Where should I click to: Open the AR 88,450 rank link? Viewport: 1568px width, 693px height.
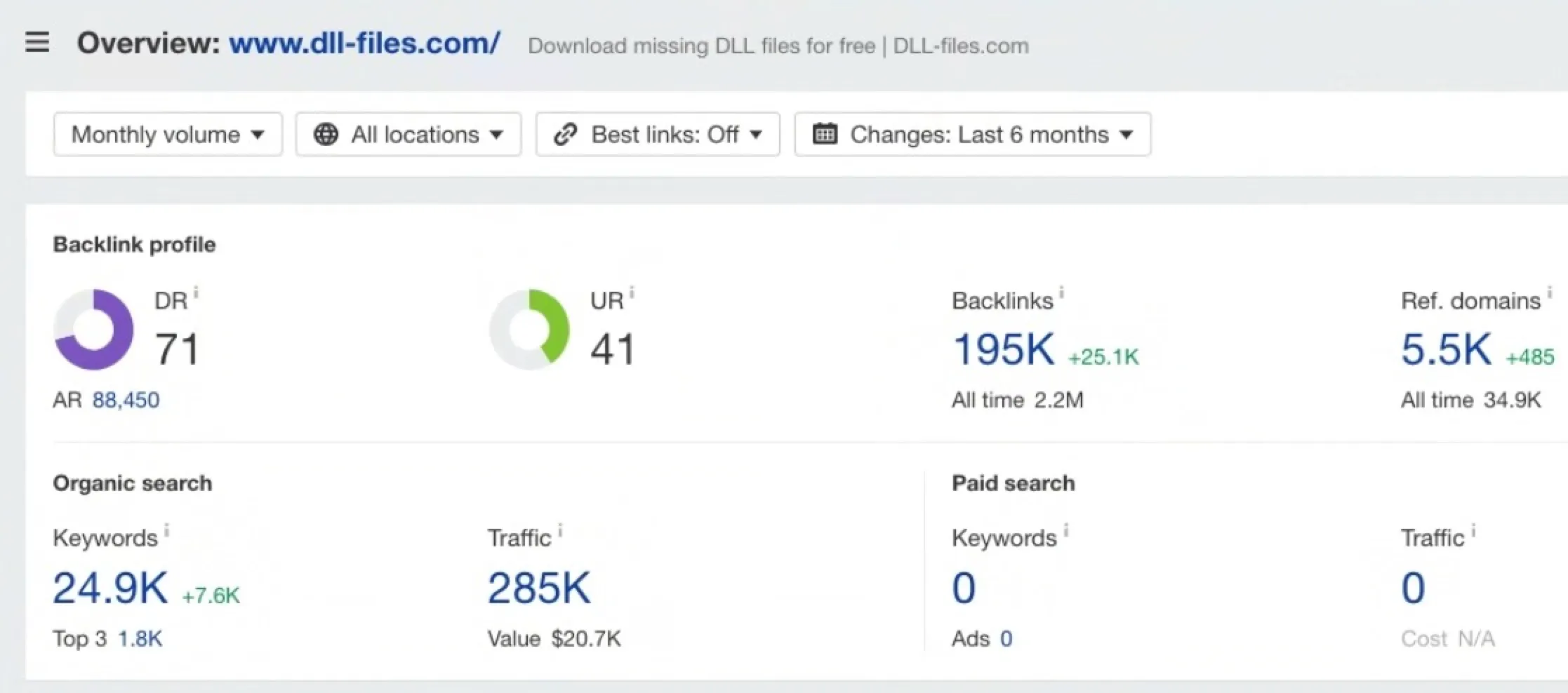(x=126, y=400)
